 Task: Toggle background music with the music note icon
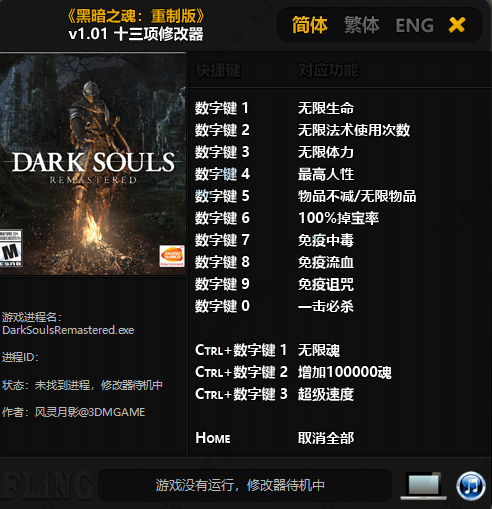pos(470,486)
